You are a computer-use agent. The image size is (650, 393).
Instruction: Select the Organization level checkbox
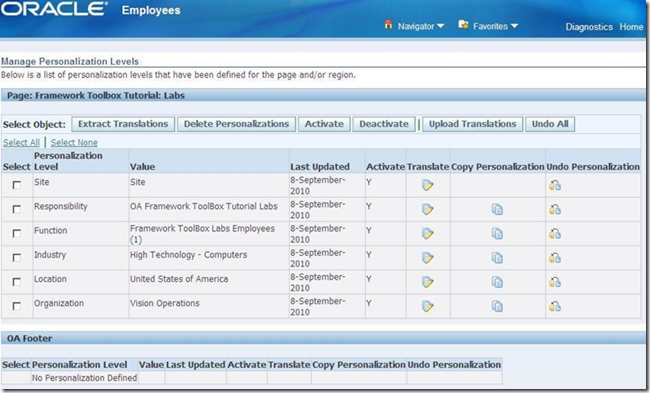17,306
